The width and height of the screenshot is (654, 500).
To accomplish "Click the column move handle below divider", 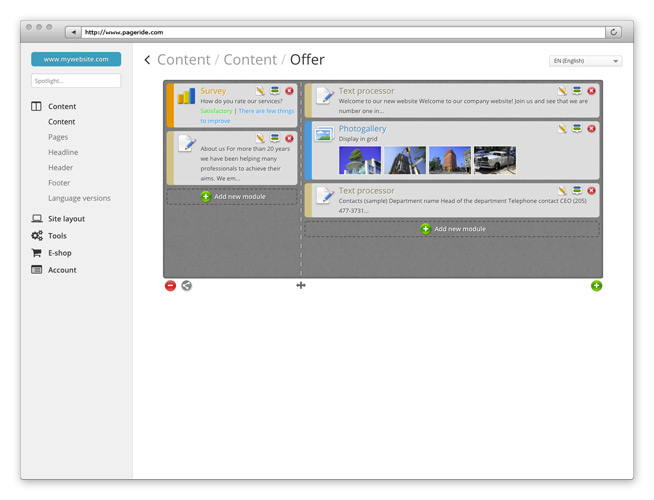I will pyautogui.click(x=301, y=286).
